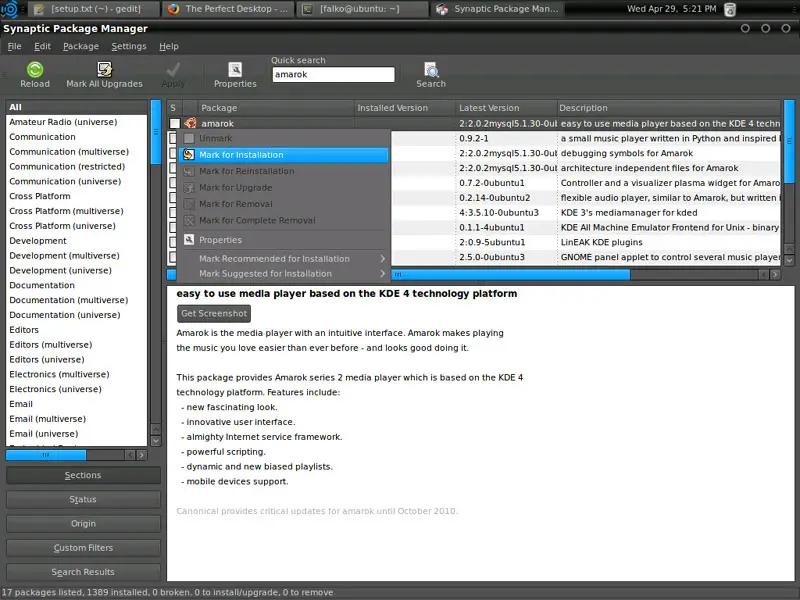Click the Ubuntu logo beside amarok package
Image resolution: width=800 pixels, height=600 pixels.
pos(190,123)
